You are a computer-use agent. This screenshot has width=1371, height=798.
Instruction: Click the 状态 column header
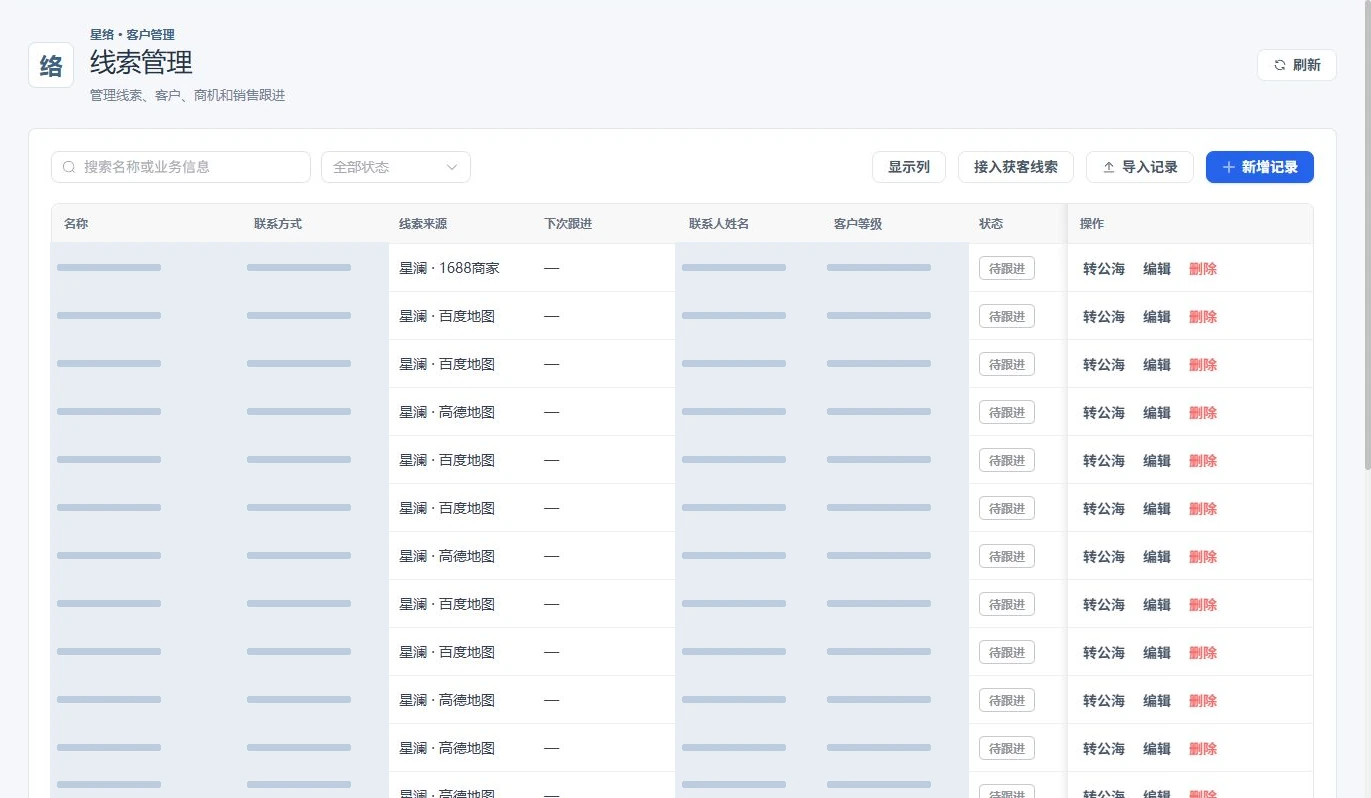click(x=991, y=224)
